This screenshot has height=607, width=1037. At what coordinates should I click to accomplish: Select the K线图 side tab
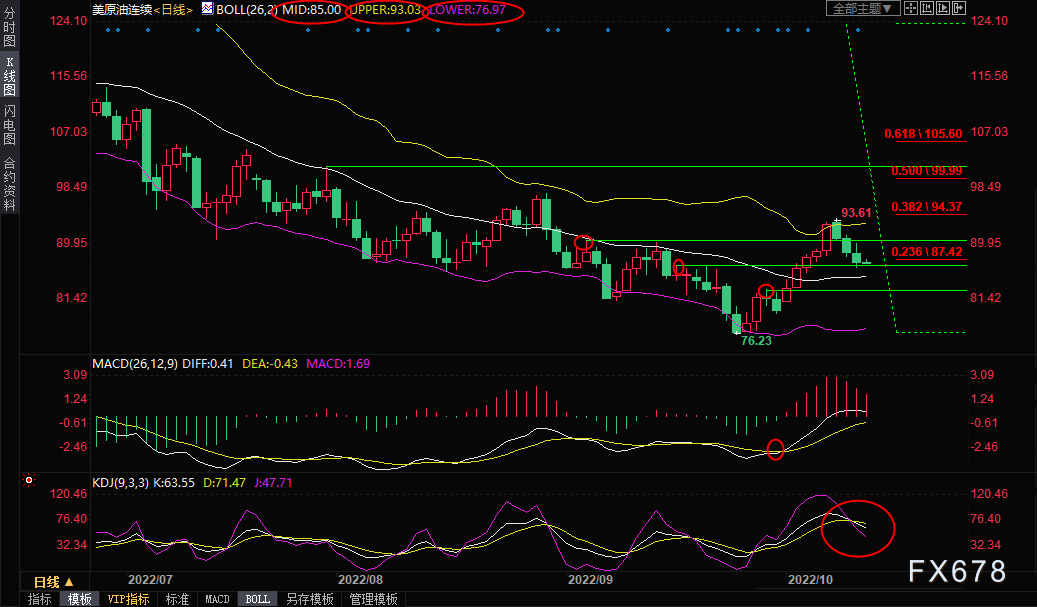point(9,77)
